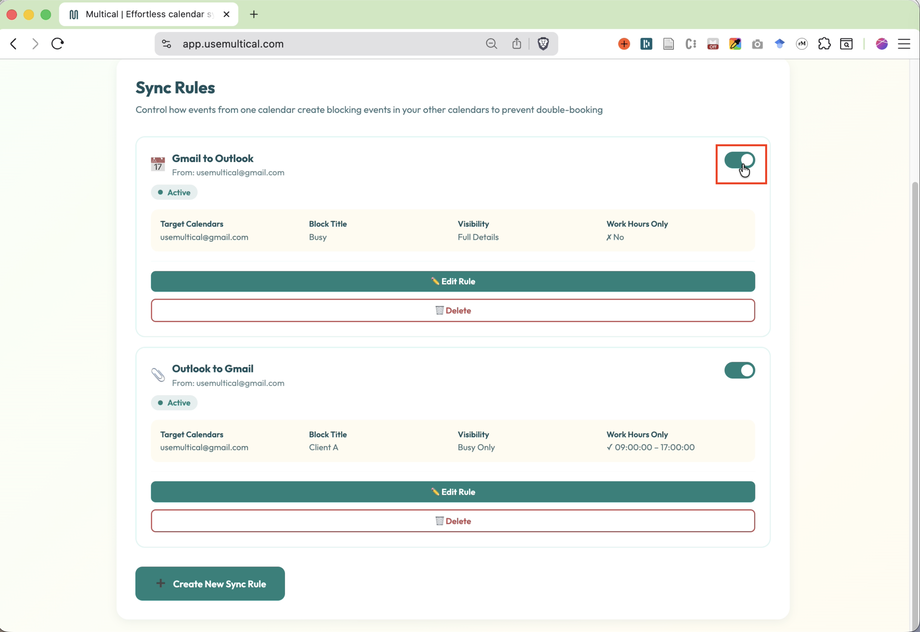Close the Multical browser tab
Viewport: 920px width, 632px height.
[226, 14]
